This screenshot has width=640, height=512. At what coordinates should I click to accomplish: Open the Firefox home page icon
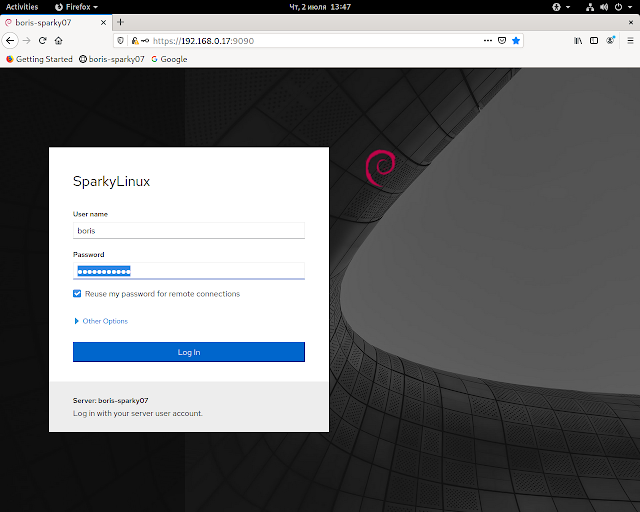58,40
